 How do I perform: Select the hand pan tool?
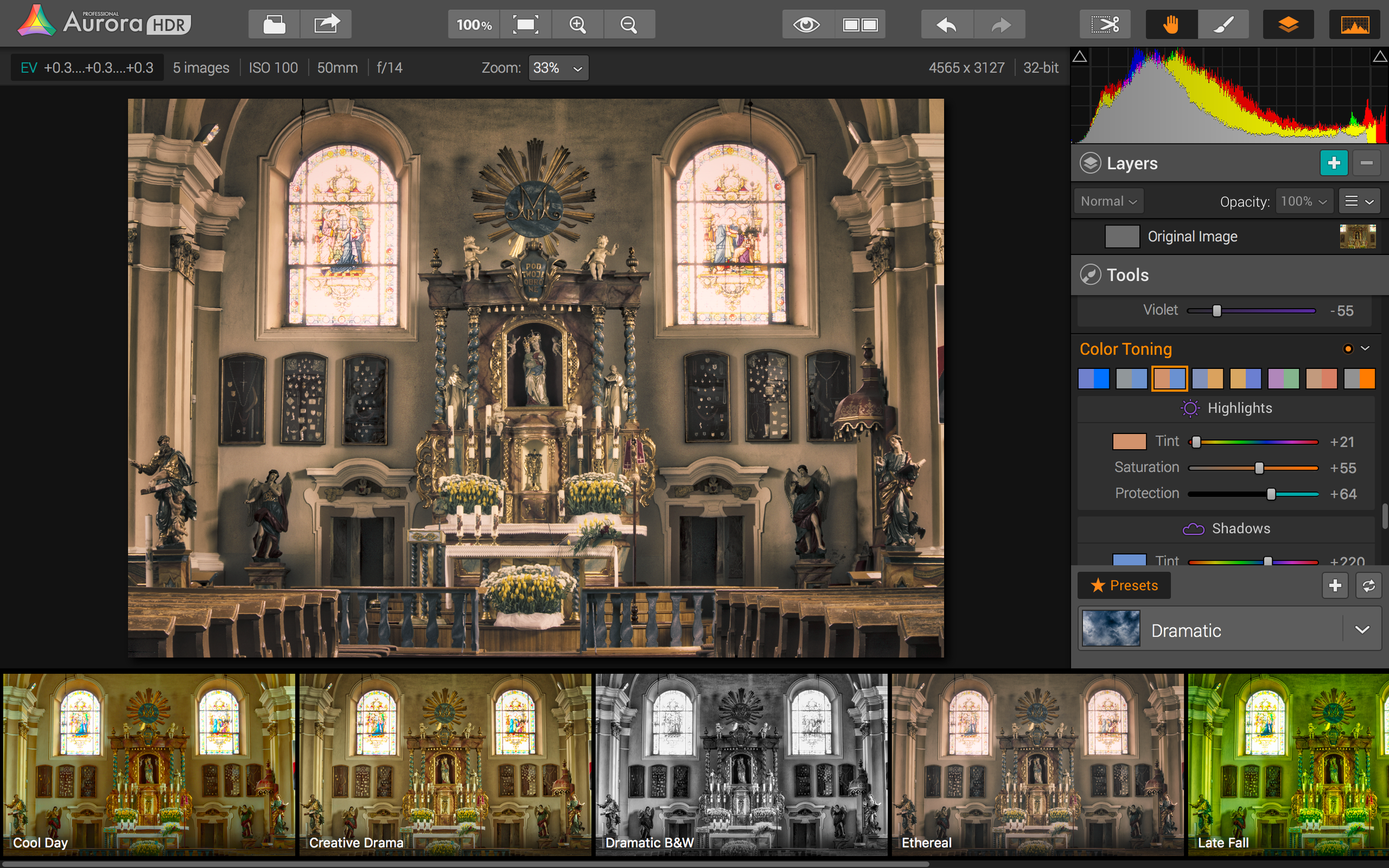(x=1171, y=25)
